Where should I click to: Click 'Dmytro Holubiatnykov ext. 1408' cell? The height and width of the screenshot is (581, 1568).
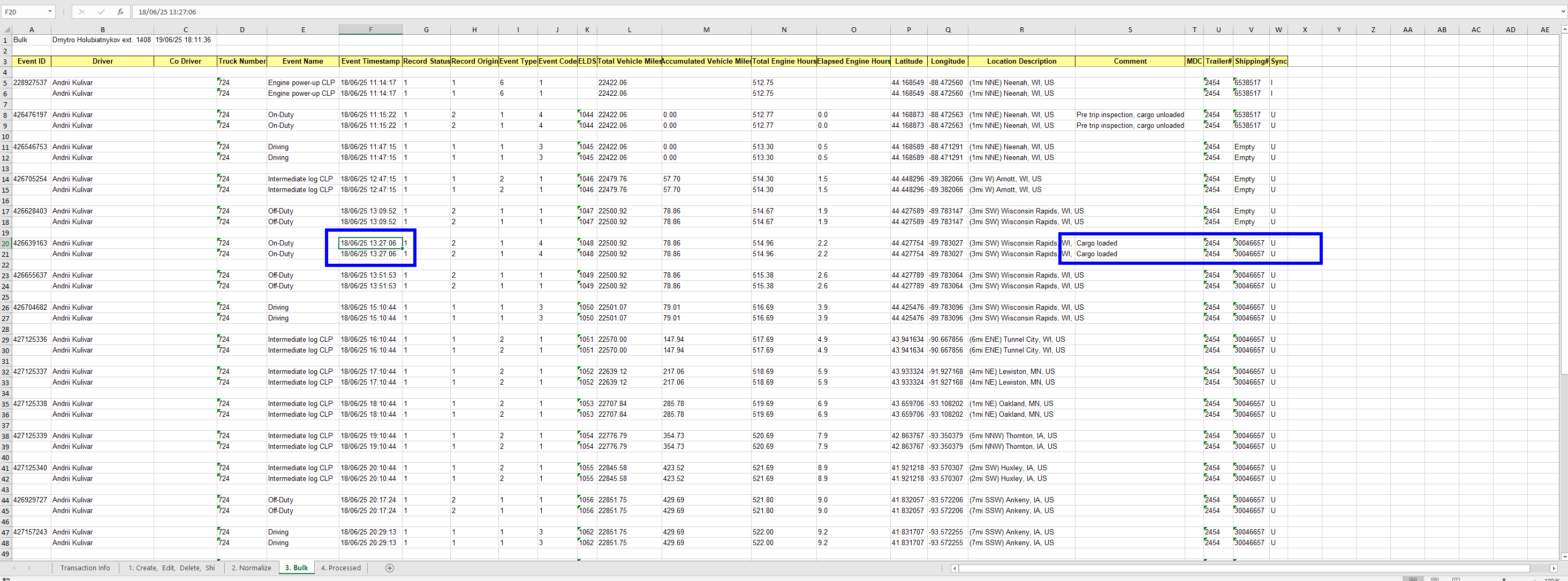tap(102, 40)
